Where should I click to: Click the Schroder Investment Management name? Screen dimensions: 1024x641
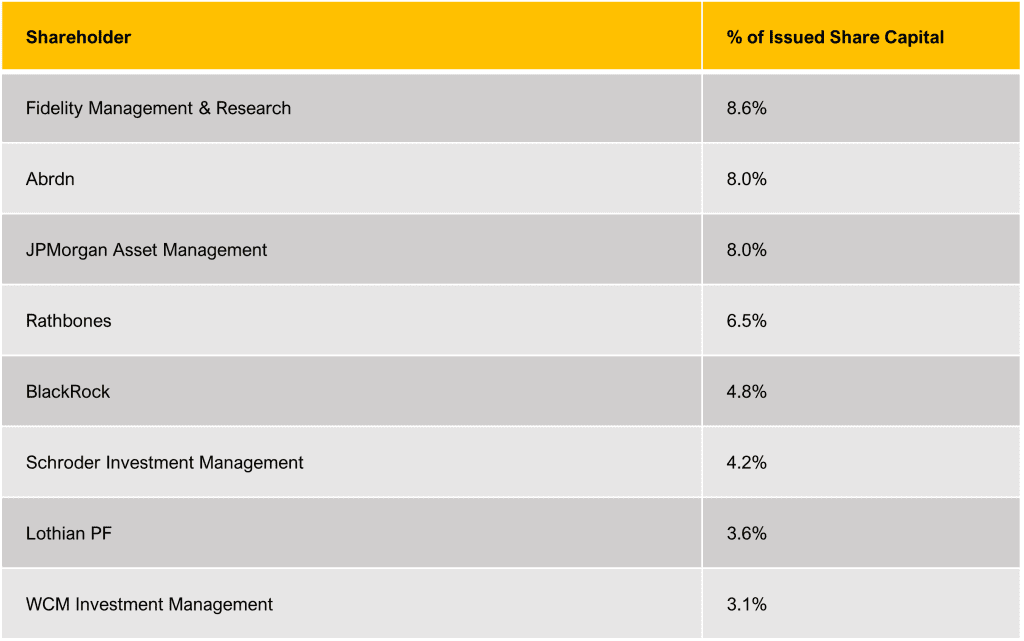coord(164,463)
